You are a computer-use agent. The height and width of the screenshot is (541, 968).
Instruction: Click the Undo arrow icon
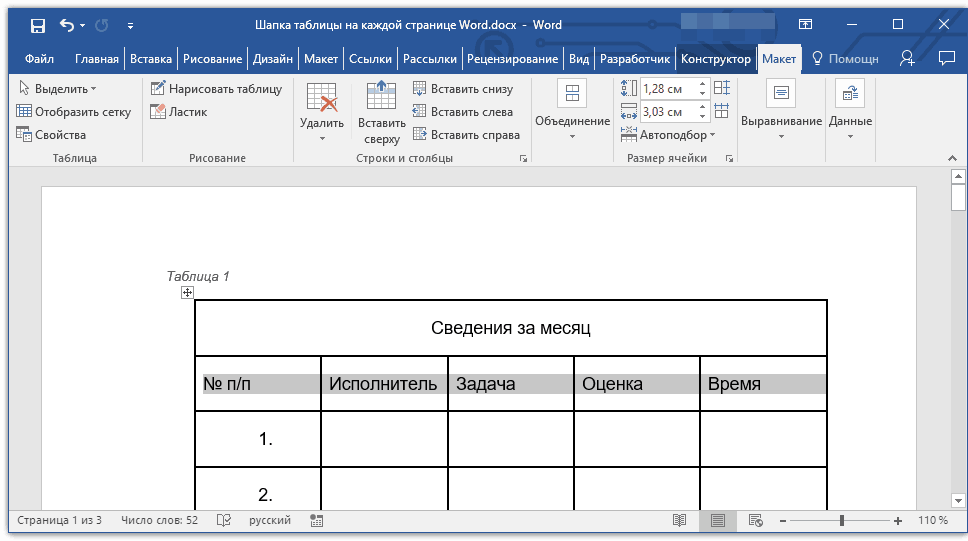pos(67,25)
